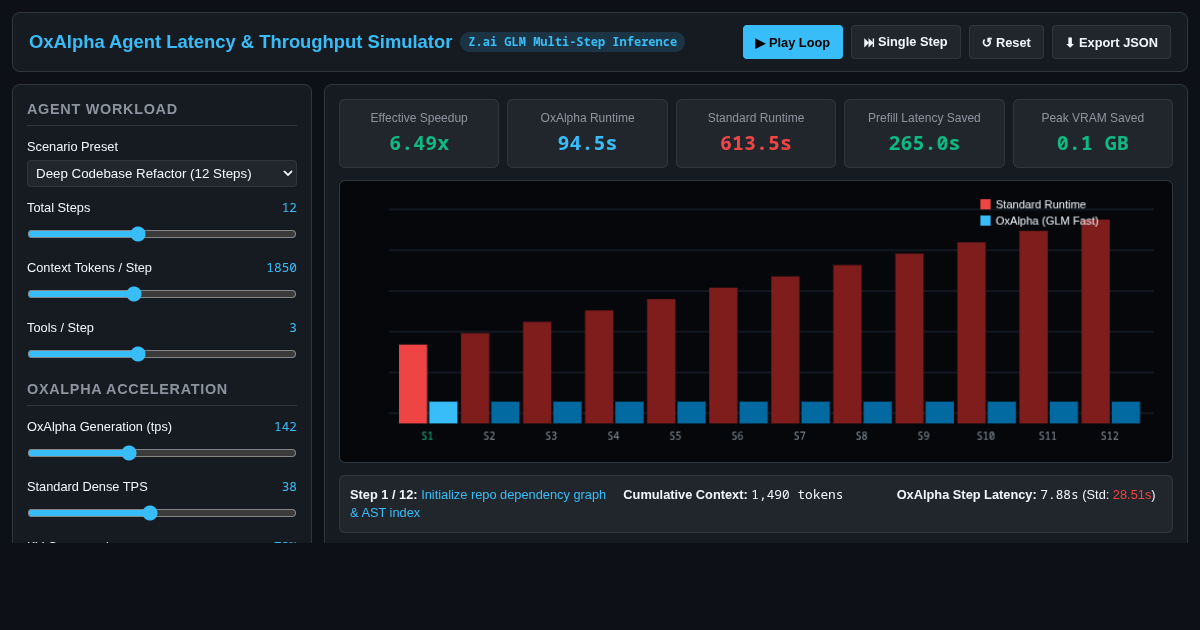Toggle Standard Runtime legend entry
Viewport: 1200px width, 630px height.
click(1033, 204)
